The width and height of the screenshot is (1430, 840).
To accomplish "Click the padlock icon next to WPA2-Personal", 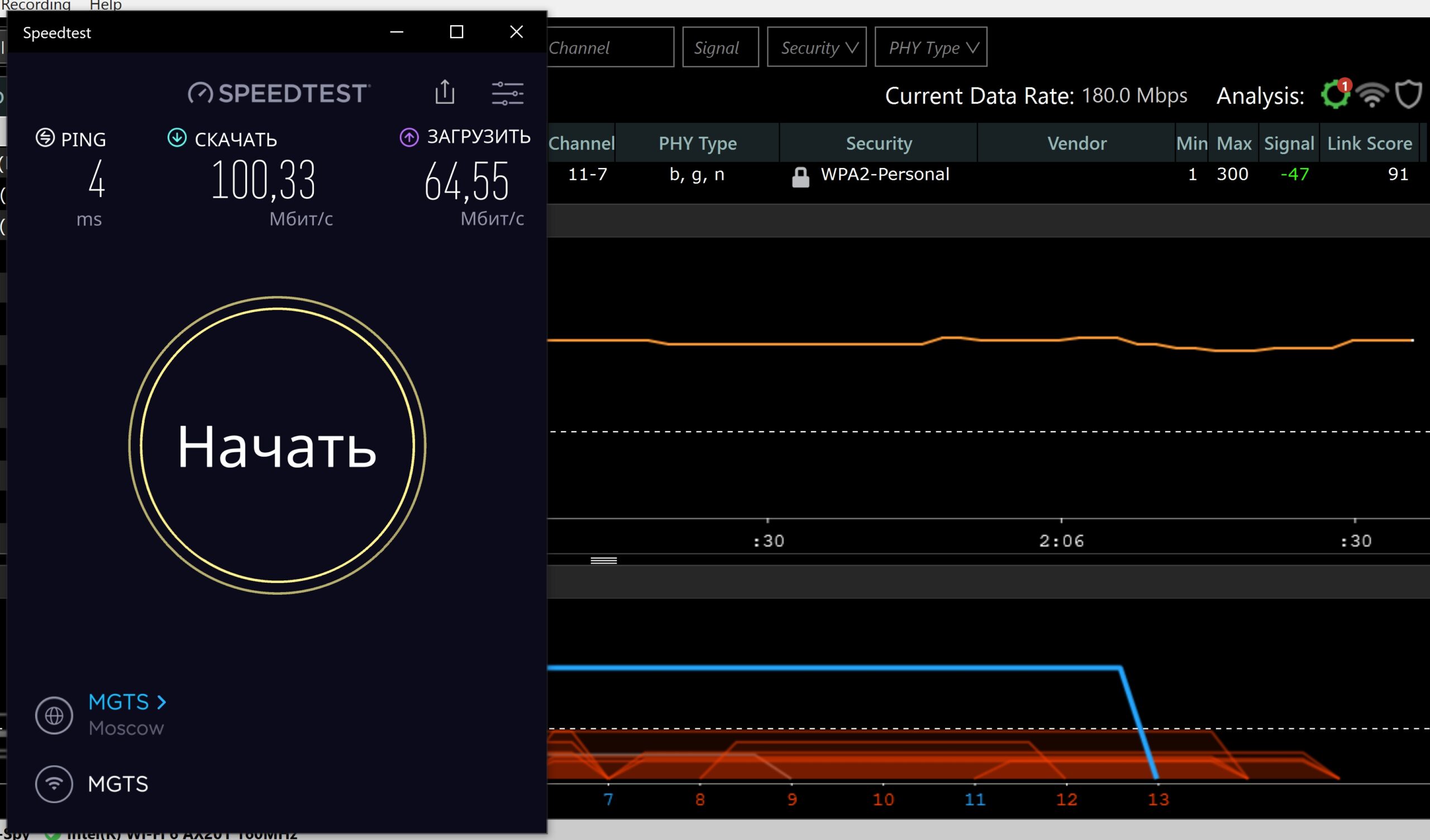I will pyautogui.click(x=800, y=177).
